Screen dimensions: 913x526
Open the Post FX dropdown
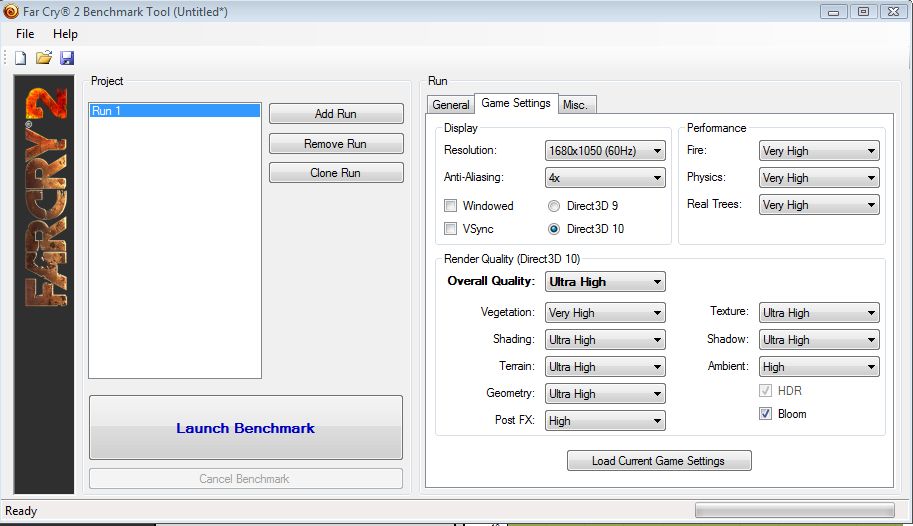pos(605,421)
